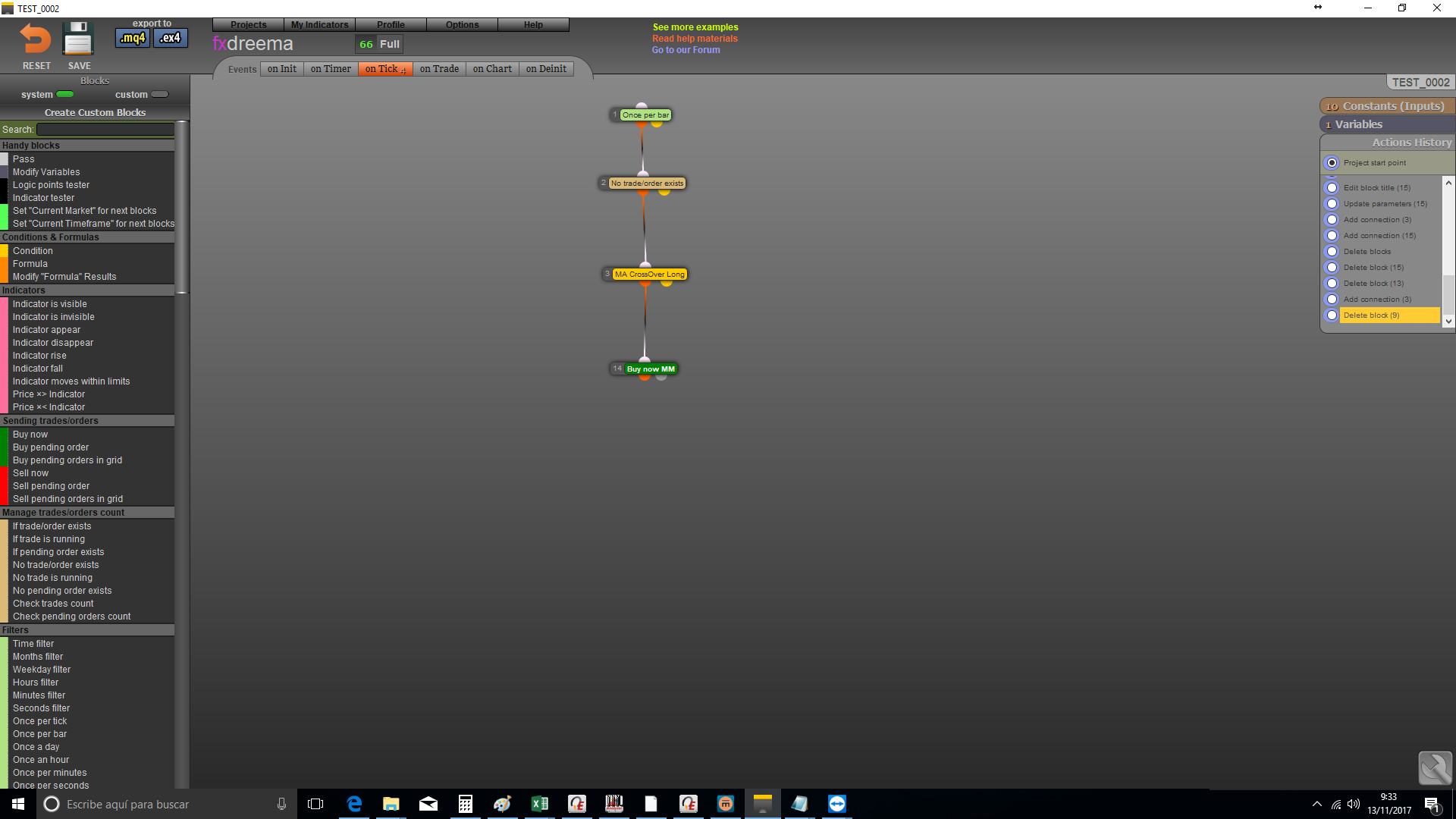Toggle the system blocks switch
The image size is (1456, 819).
pyautogui.click(x=65, y=95)
